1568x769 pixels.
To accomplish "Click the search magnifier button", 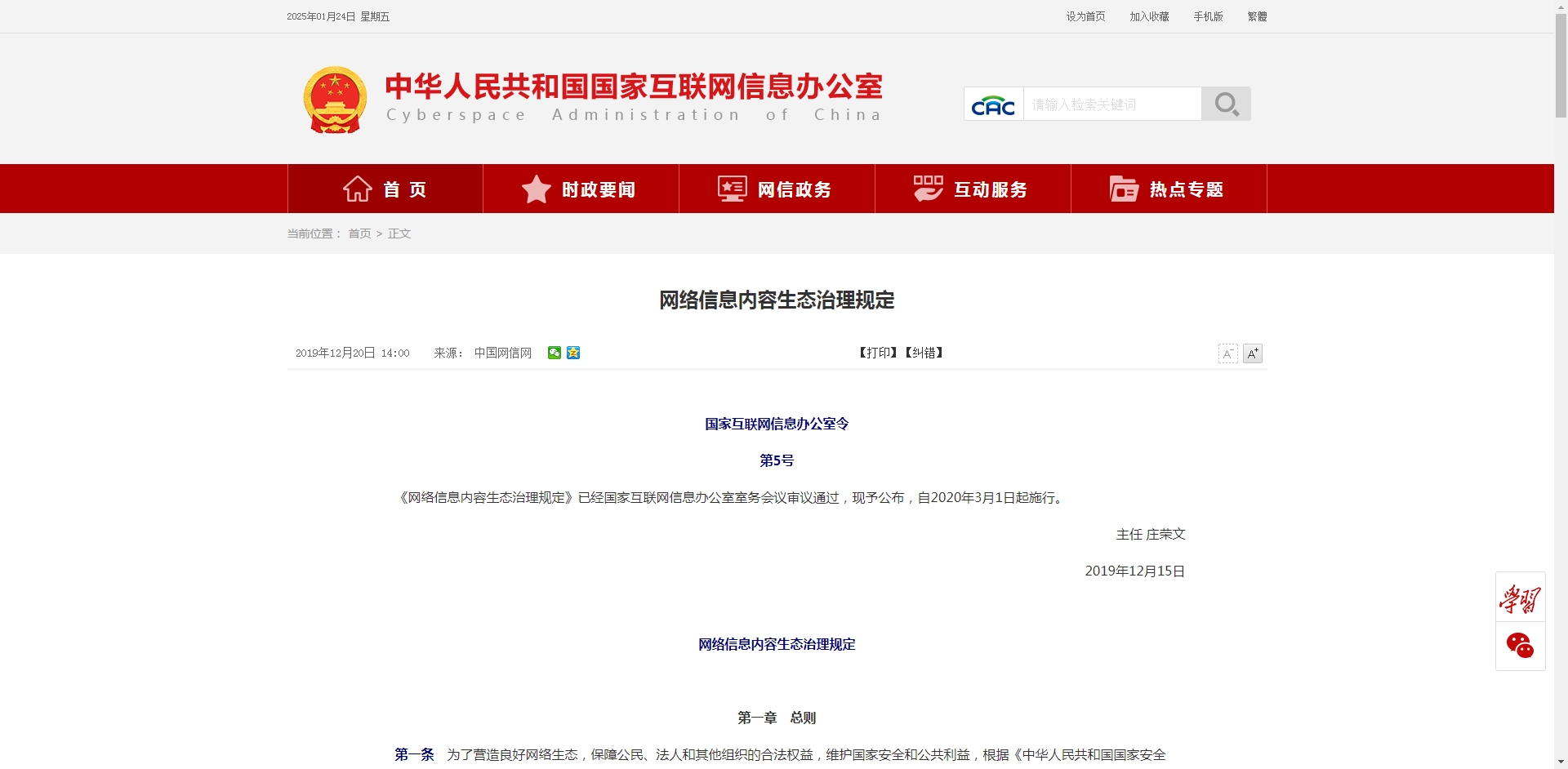I will pos(1226,104).
